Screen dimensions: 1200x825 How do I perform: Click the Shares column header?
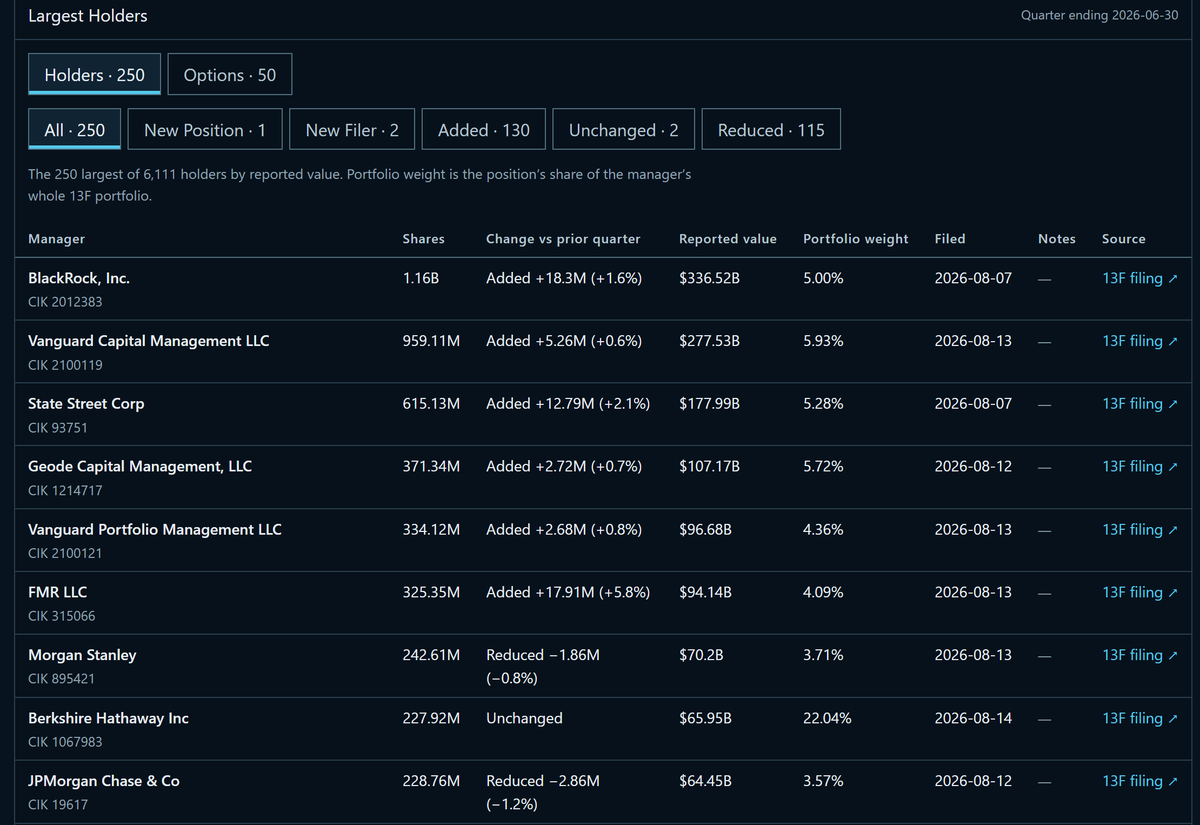[x=423, y=239]
